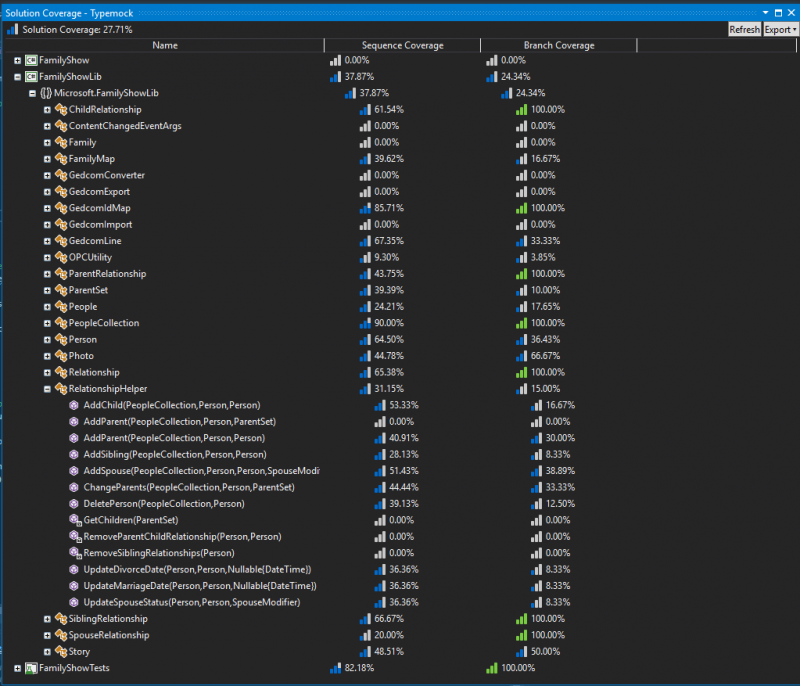
Task: Click the ContentChangedEventArgs class icon
Action: click(61, 125)
